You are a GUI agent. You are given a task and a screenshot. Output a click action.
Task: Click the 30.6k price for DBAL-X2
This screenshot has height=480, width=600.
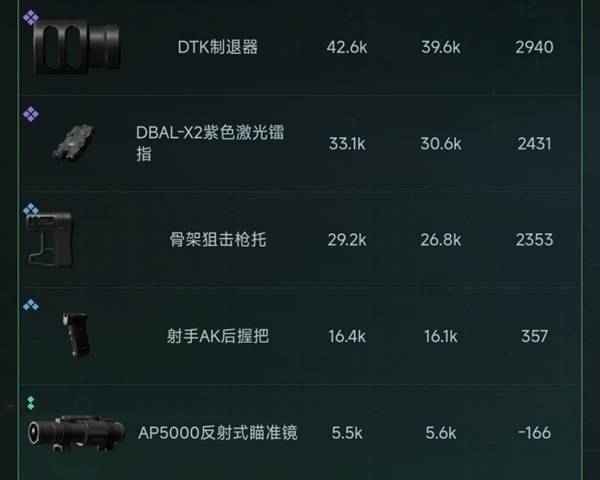click(440, 144)
